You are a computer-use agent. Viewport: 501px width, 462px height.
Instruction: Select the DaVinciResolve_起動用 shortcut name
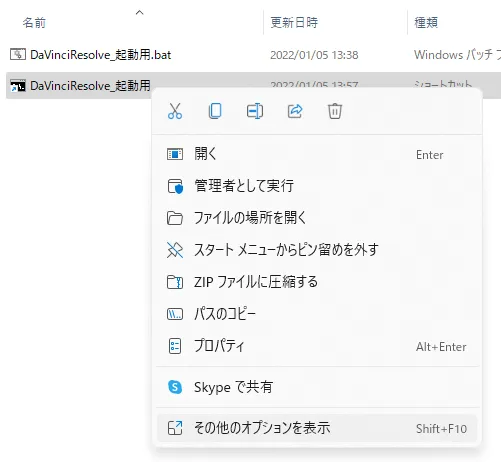(90, 86)
